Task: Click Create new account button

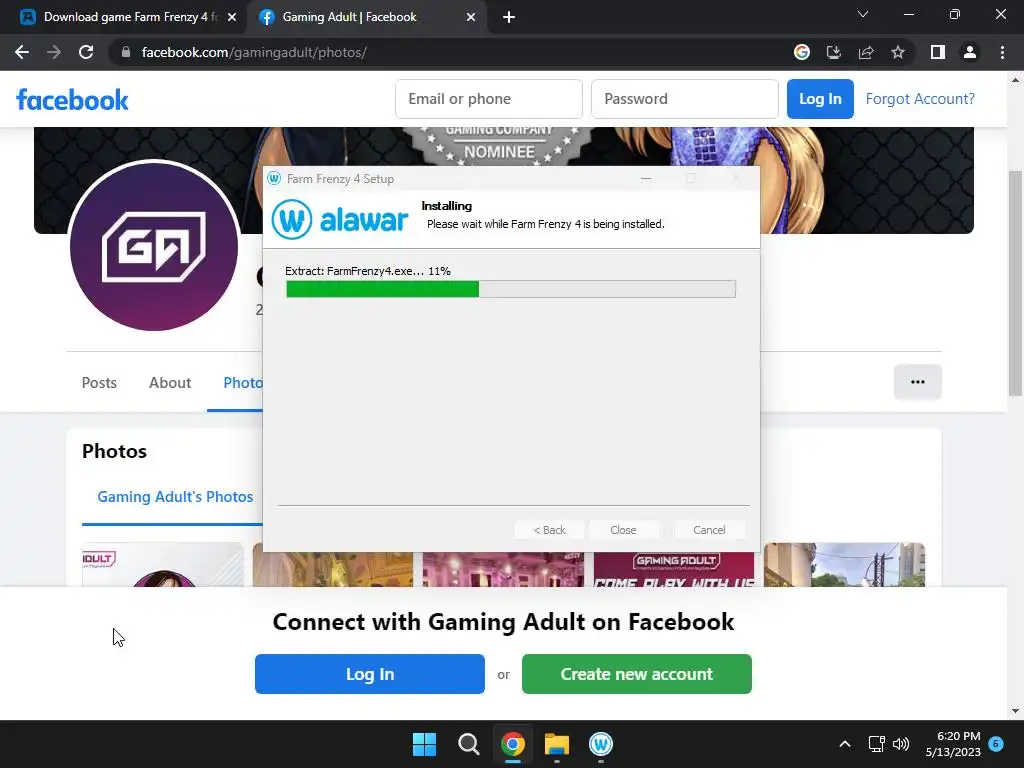Action: (637, 674)
